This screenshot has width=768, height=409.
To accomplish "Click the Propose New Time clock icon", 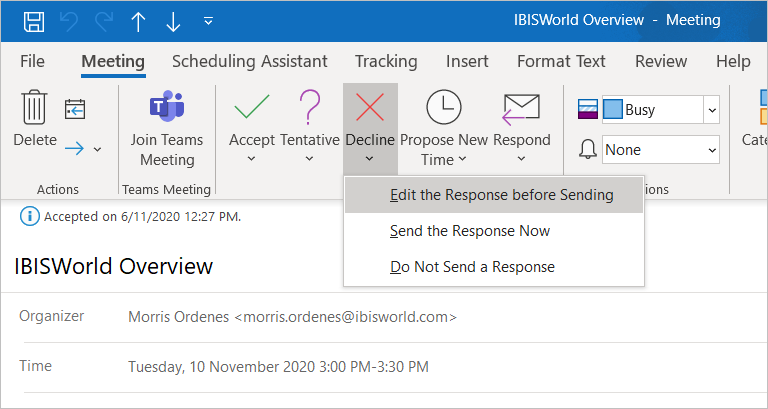I will (443, 108).
